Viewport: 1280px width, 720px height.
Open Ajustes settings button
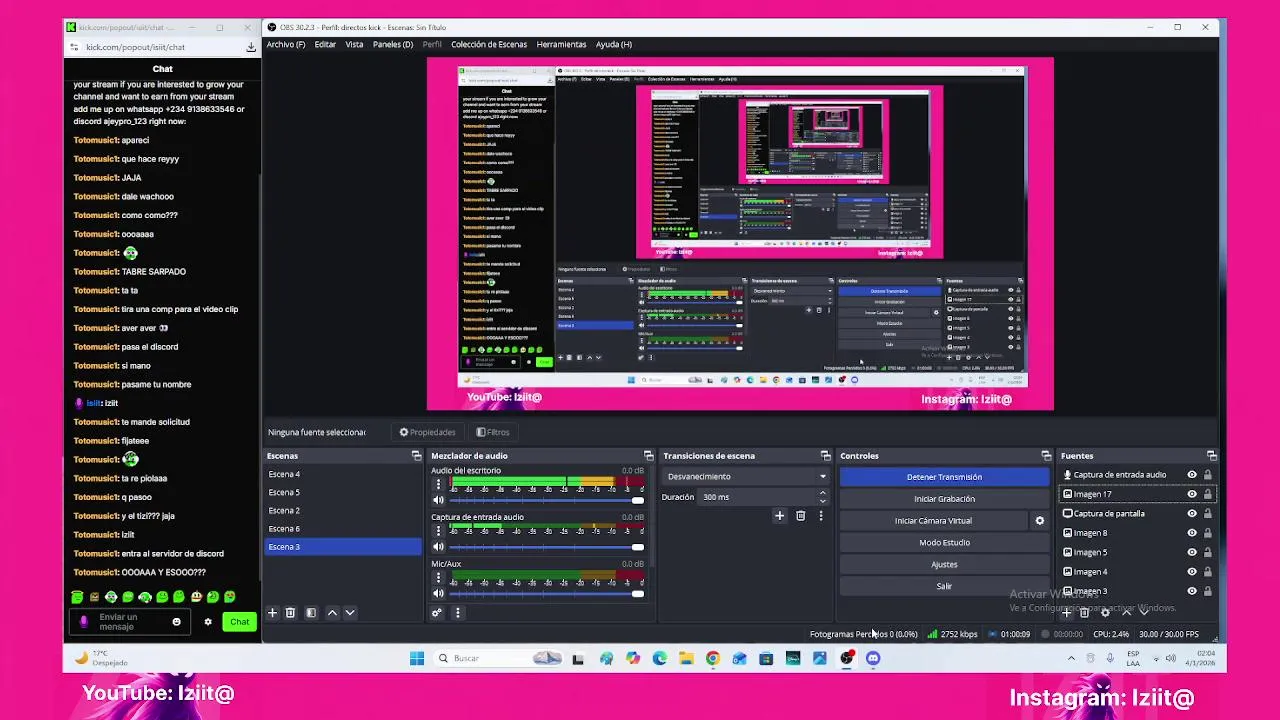944,565
